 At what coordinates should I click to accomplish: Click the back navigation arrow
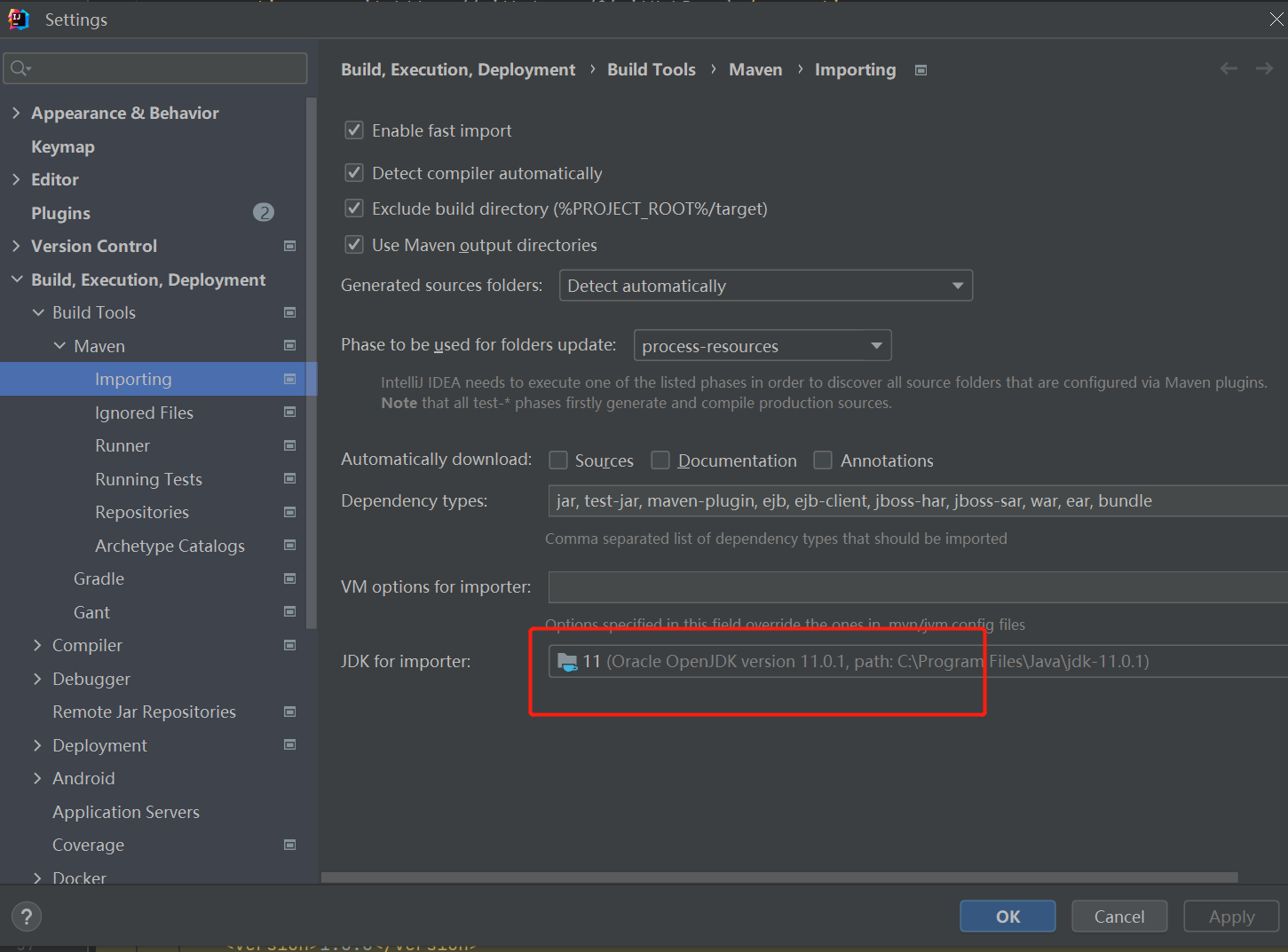1229,68
